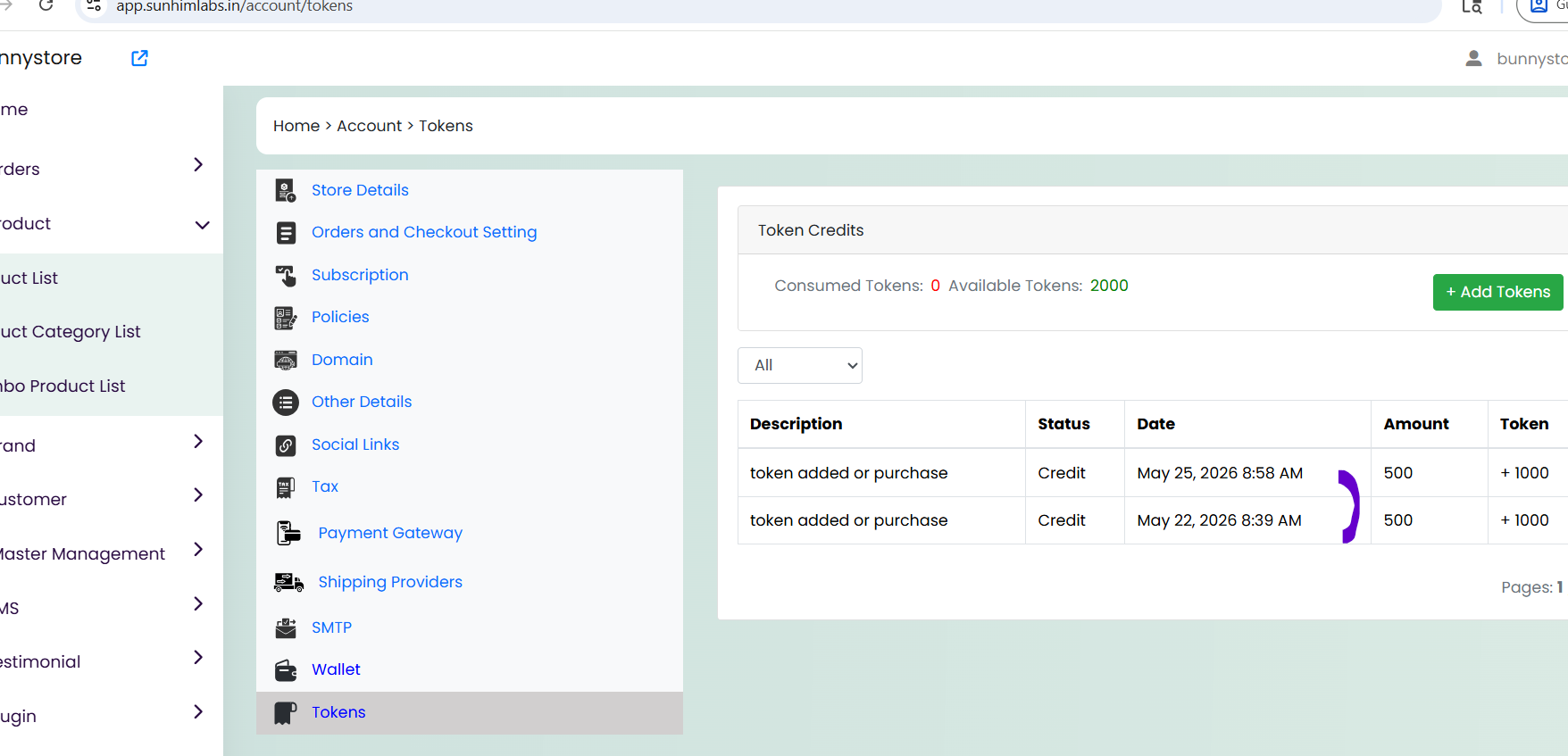Viewport: 1568px width, 756px height.
Task: Open the token filter dropdown showing All
Action: [x=800, y=366]
